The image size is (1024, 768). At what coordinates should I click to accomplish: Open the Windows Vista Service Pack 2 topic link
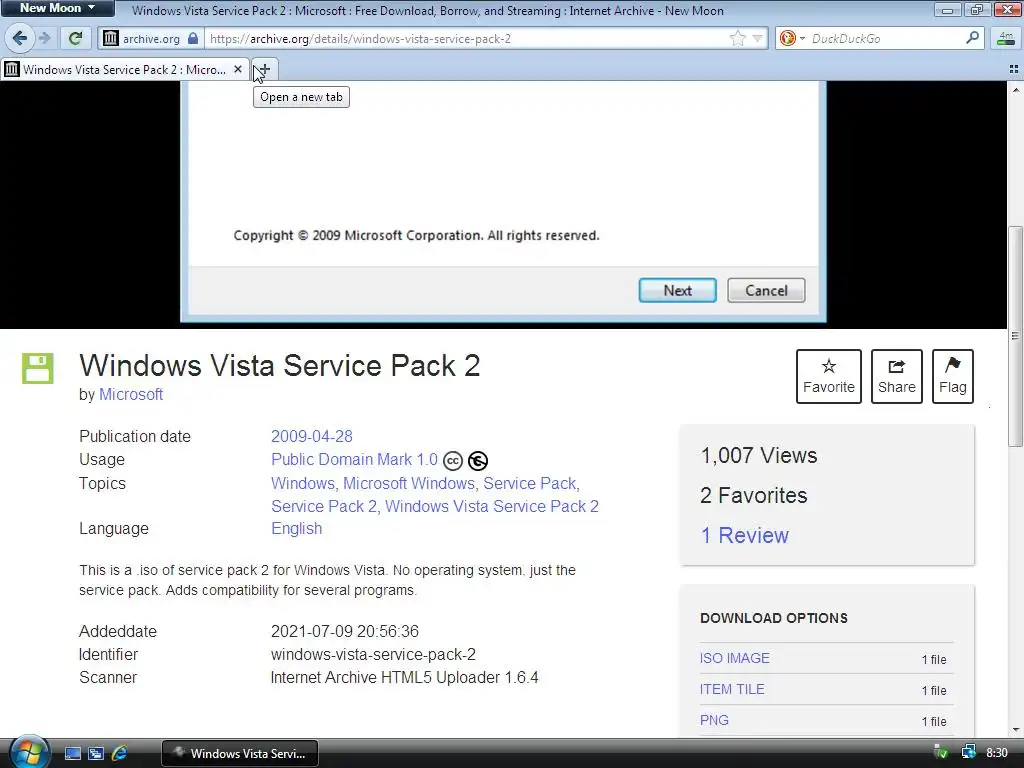click(x=492, y=506)
